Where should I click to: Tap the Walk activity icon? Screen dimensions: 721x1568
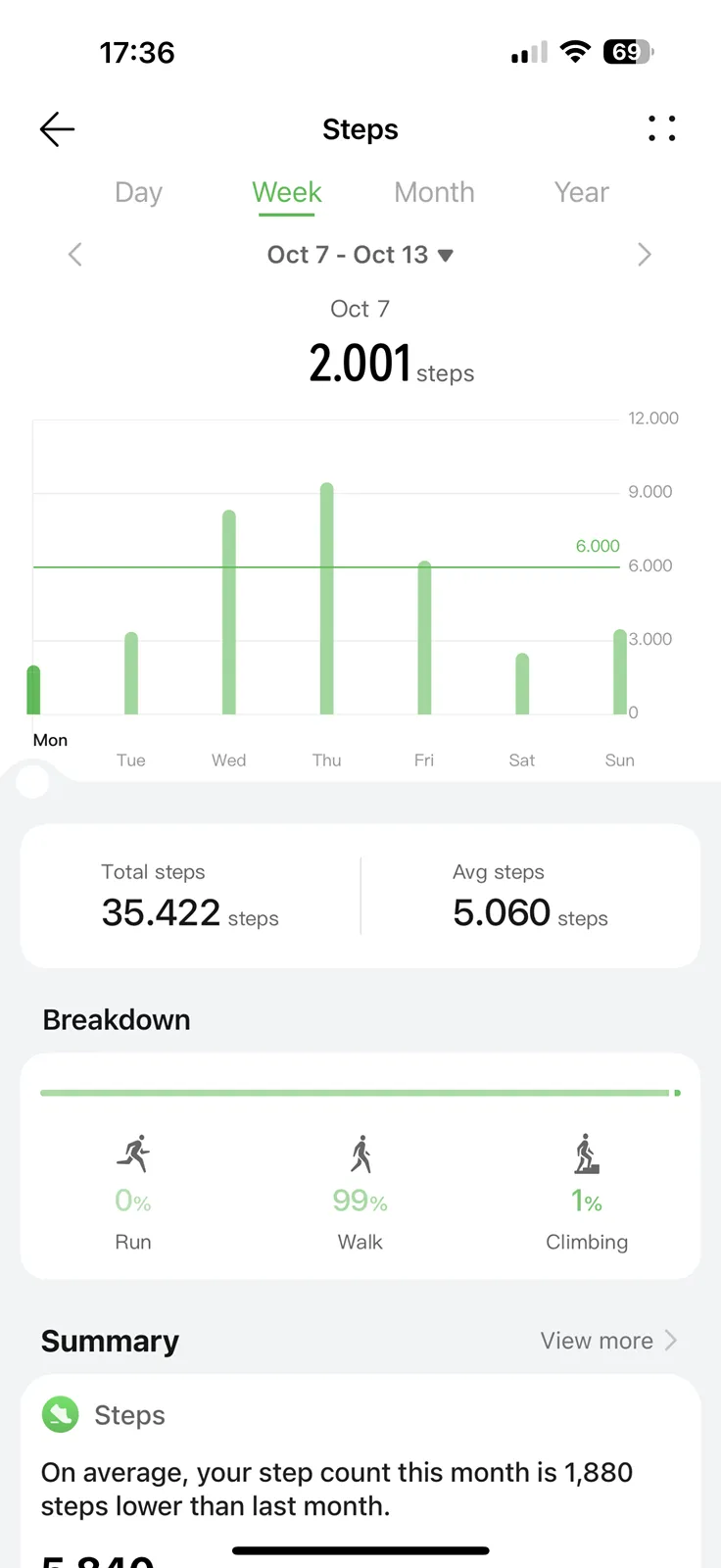(x=360, y=1153)
